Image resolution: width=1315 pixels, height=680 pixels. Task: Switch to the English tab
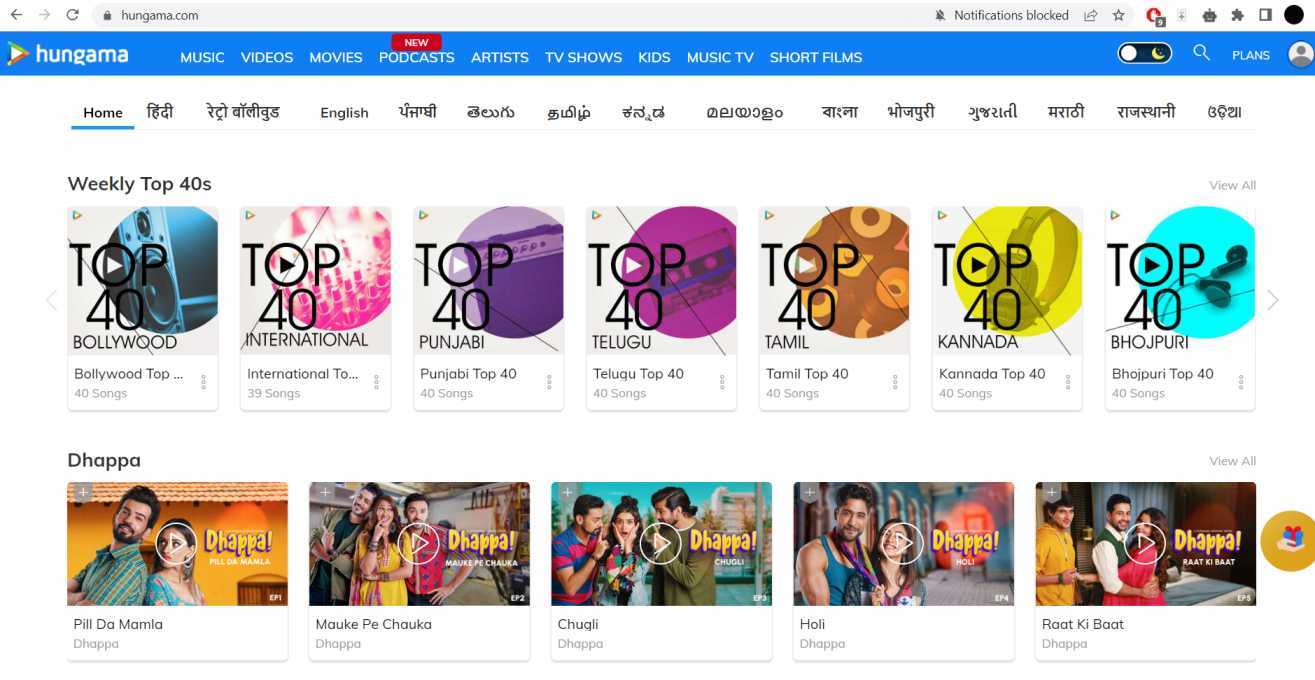point(344,113)
